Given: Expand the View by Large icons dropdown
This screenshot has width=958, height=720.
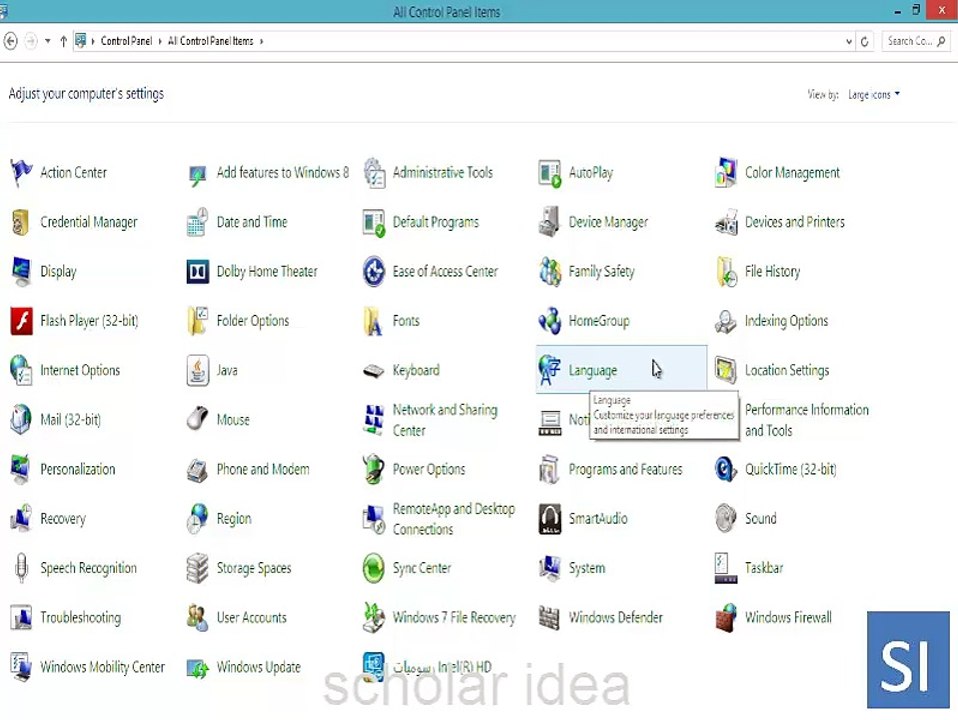Looking at the screenshot, I should (874, 95).
